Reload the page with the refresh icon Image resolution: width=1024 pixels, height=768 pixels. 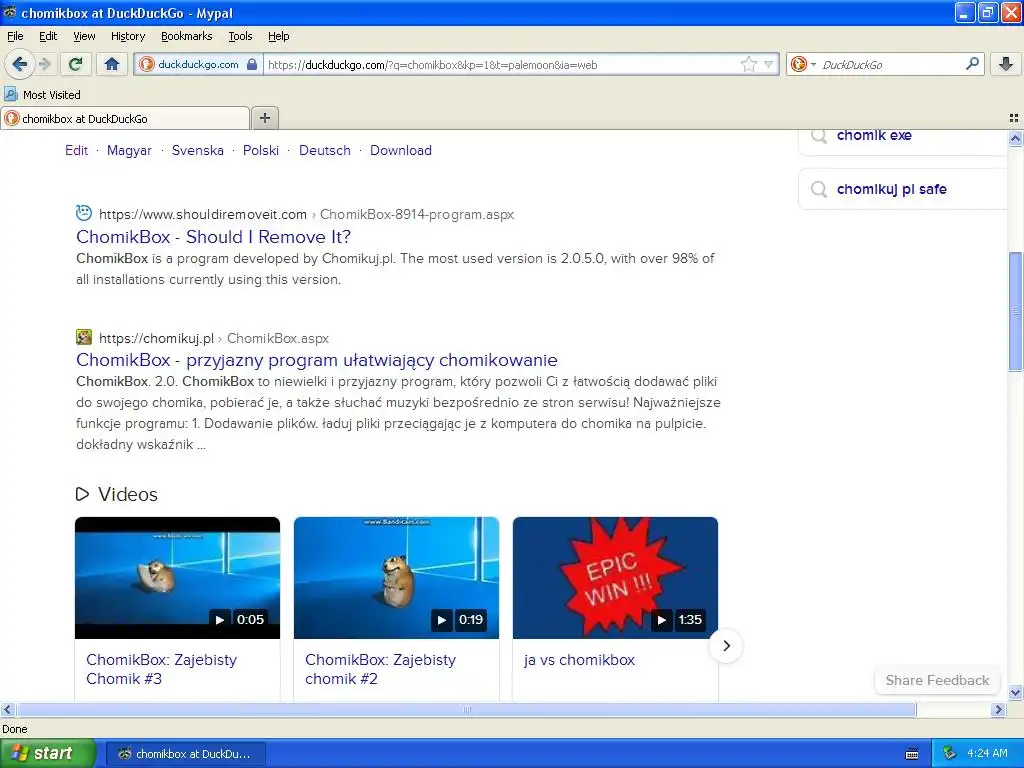click(76, 64)
